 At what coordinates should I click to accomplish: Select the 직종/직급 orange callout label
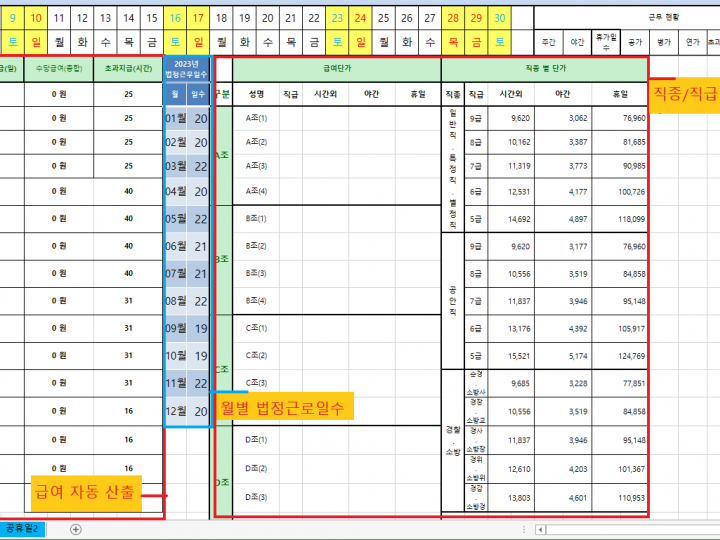[685, 94]
